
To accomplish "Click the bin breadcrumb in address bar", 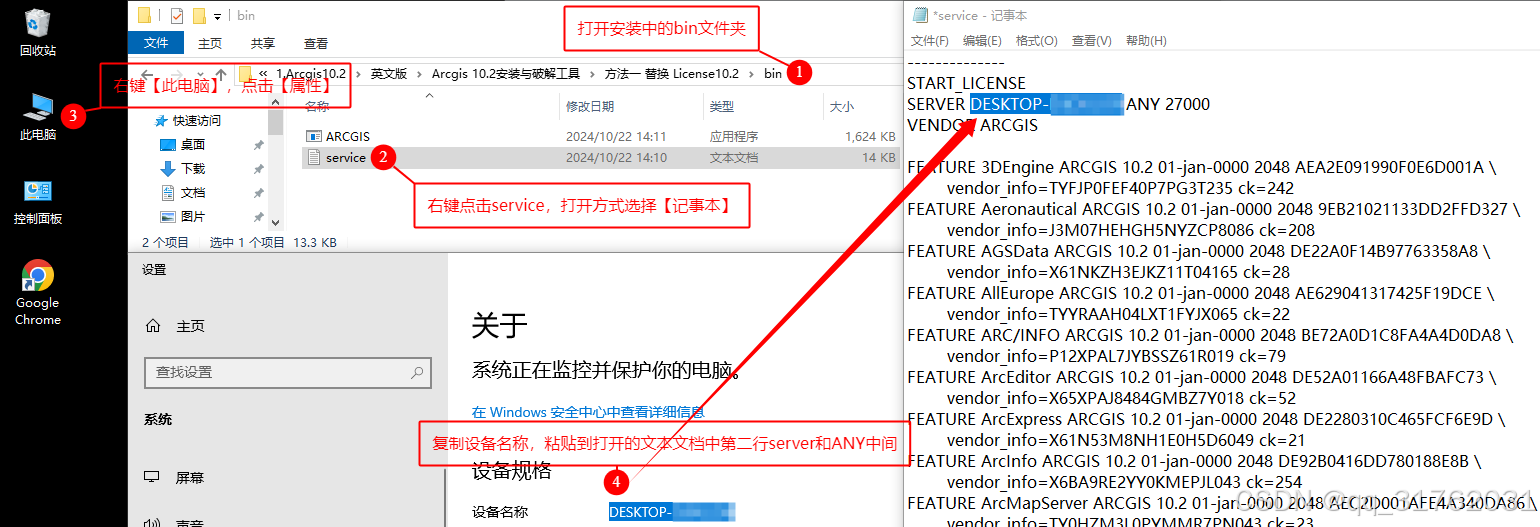I will 773,74.
